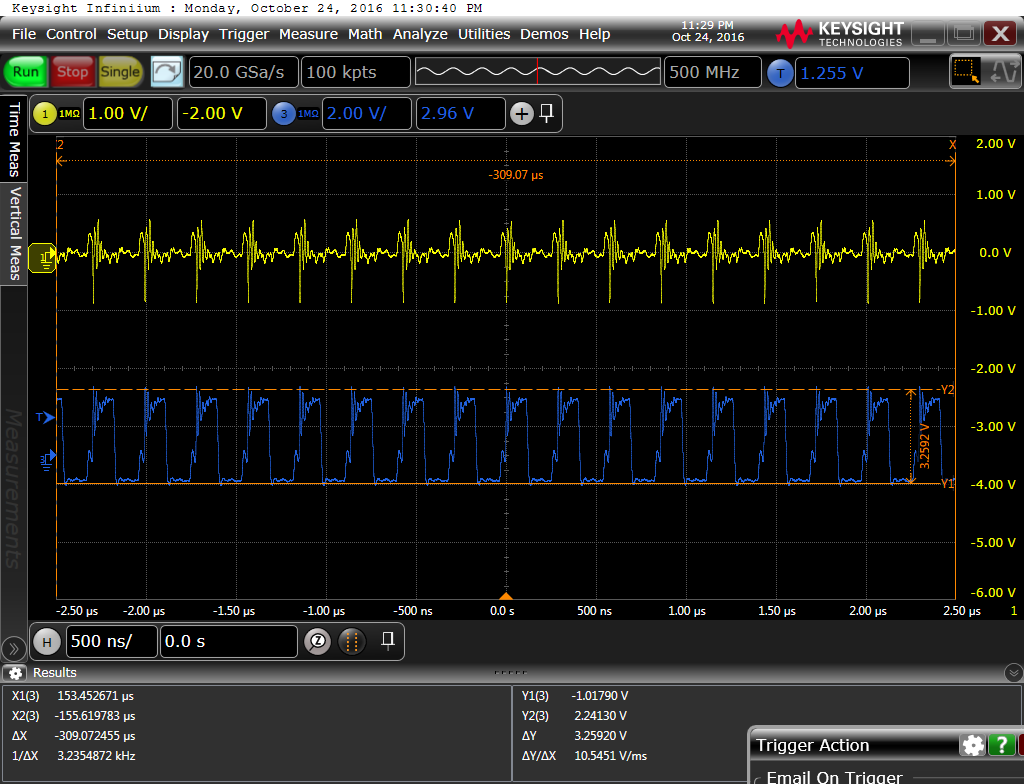The image size is (1024, 784).
Task: Click channel 3 offset 2.96 V field
Action: tap(460, 114)
